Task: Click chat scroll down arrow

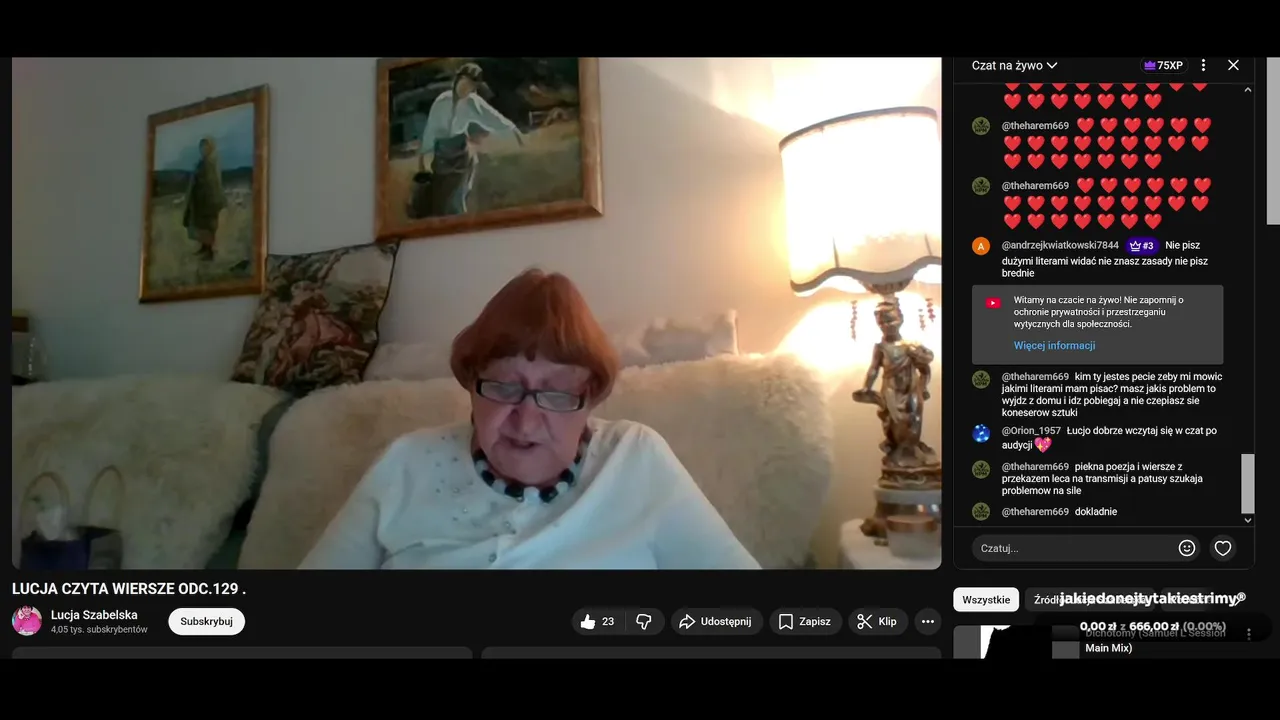Action: (x=1247, y=520)
